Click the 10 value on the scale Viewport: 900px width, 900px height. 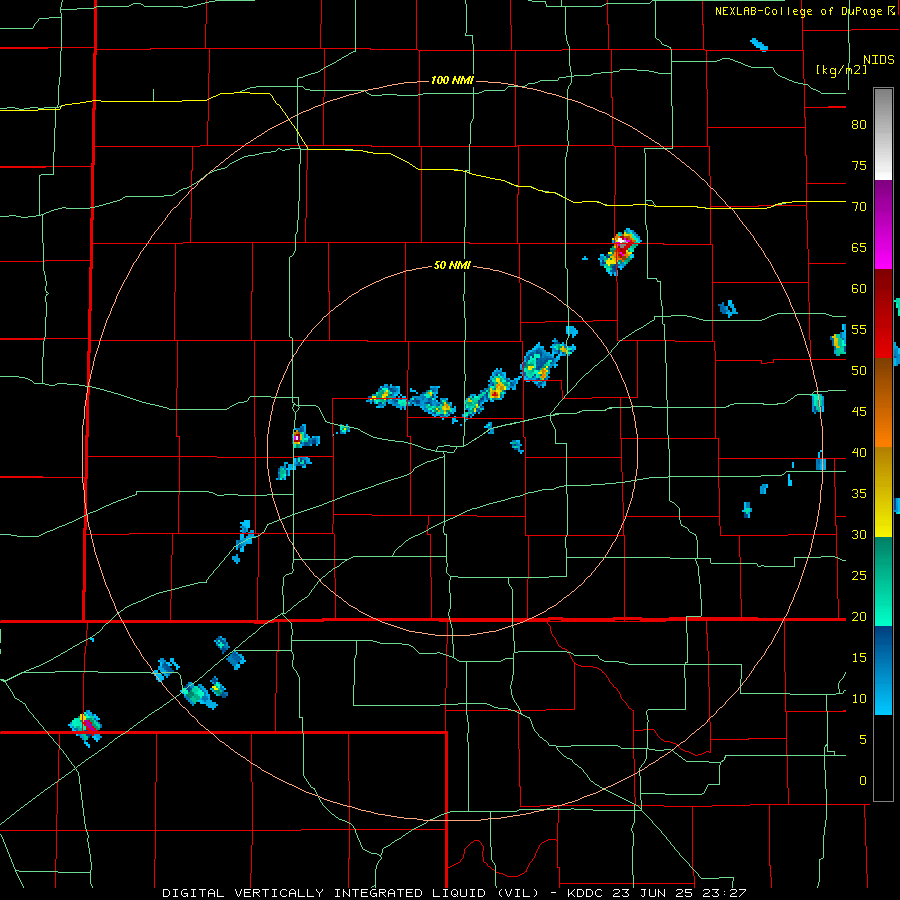point(859,699)
